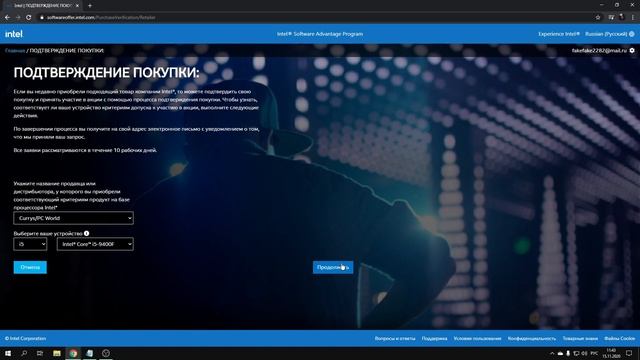640x360 pixels.
Task: Click the network icon in system tray
Action: click(576, 353)
